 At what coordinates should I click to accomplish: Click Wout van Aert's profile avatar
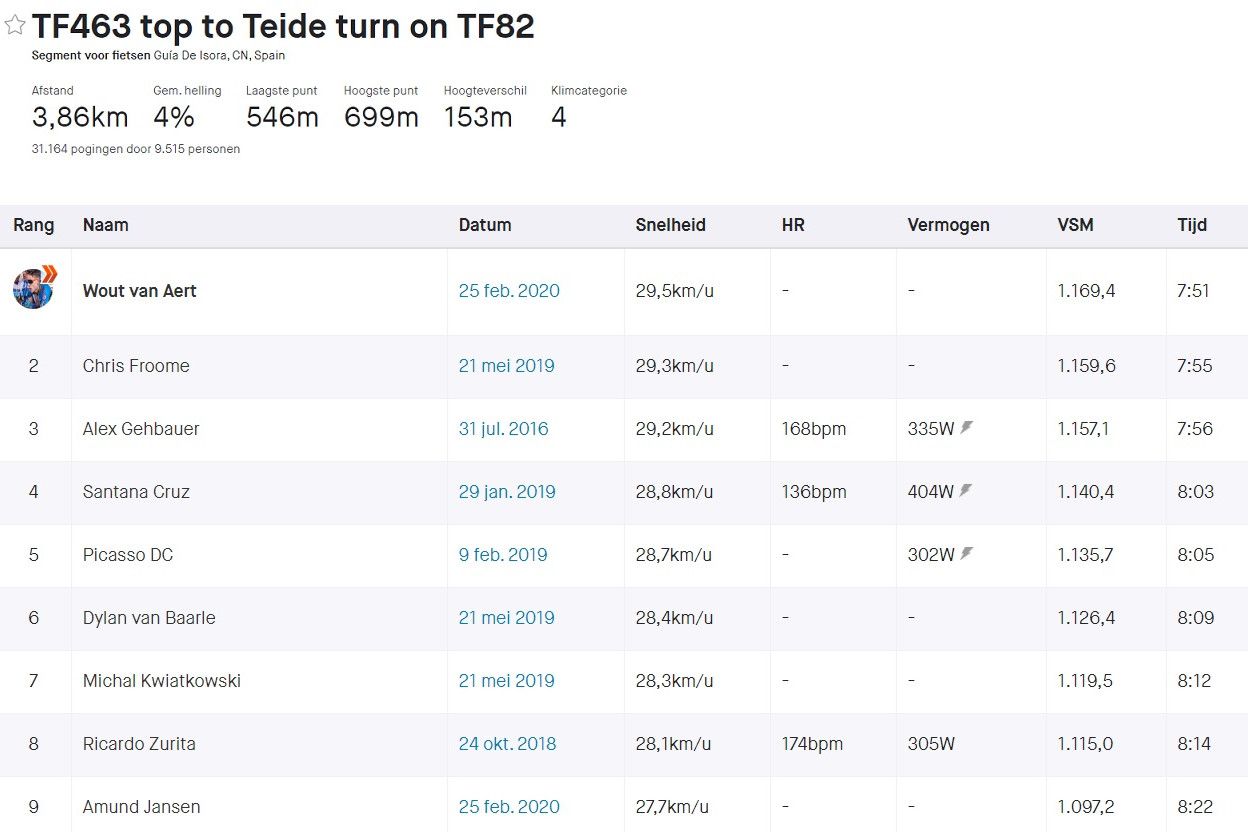point(34,289)
